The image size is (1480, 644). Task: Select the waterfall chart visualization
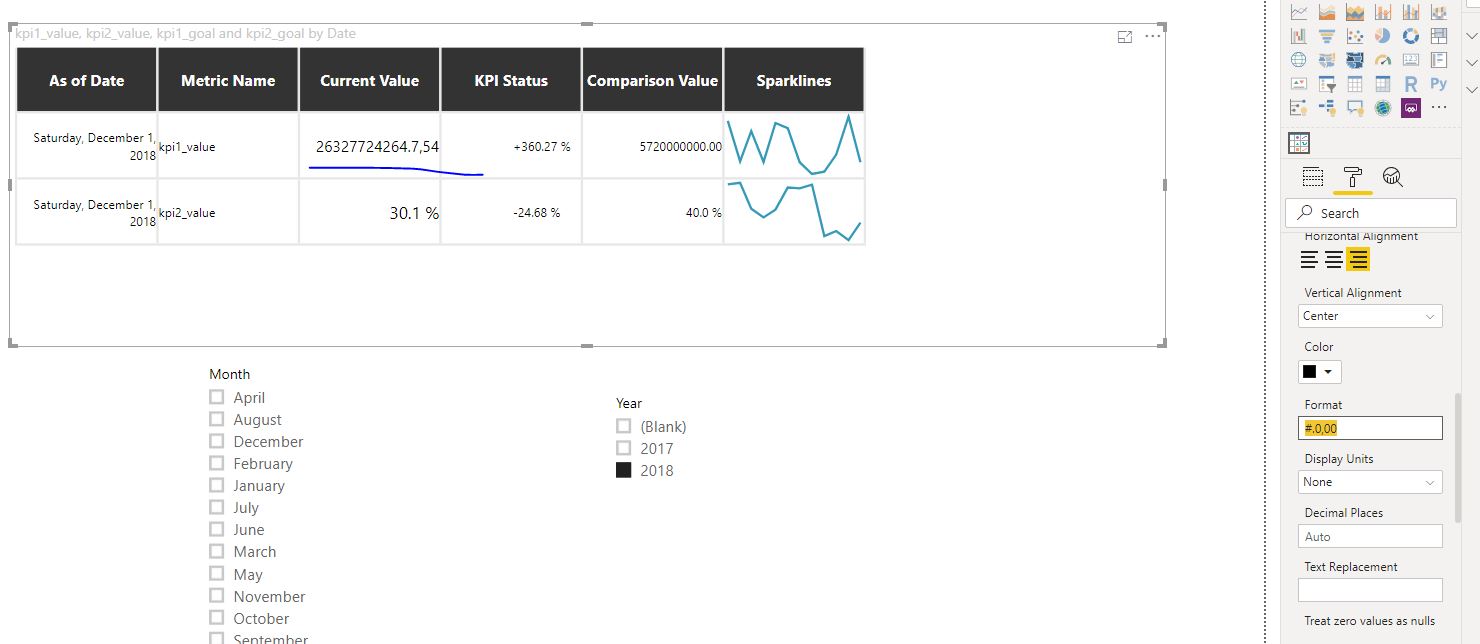point(1299,36)
